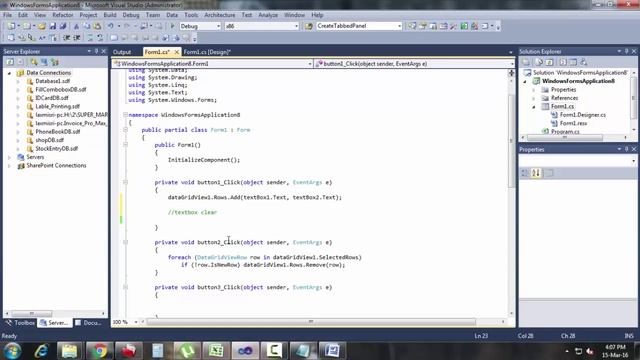Select PhoneBookDB.sdf connection
The width and height of the screenshot is (640, 360).
pos(58,132)
